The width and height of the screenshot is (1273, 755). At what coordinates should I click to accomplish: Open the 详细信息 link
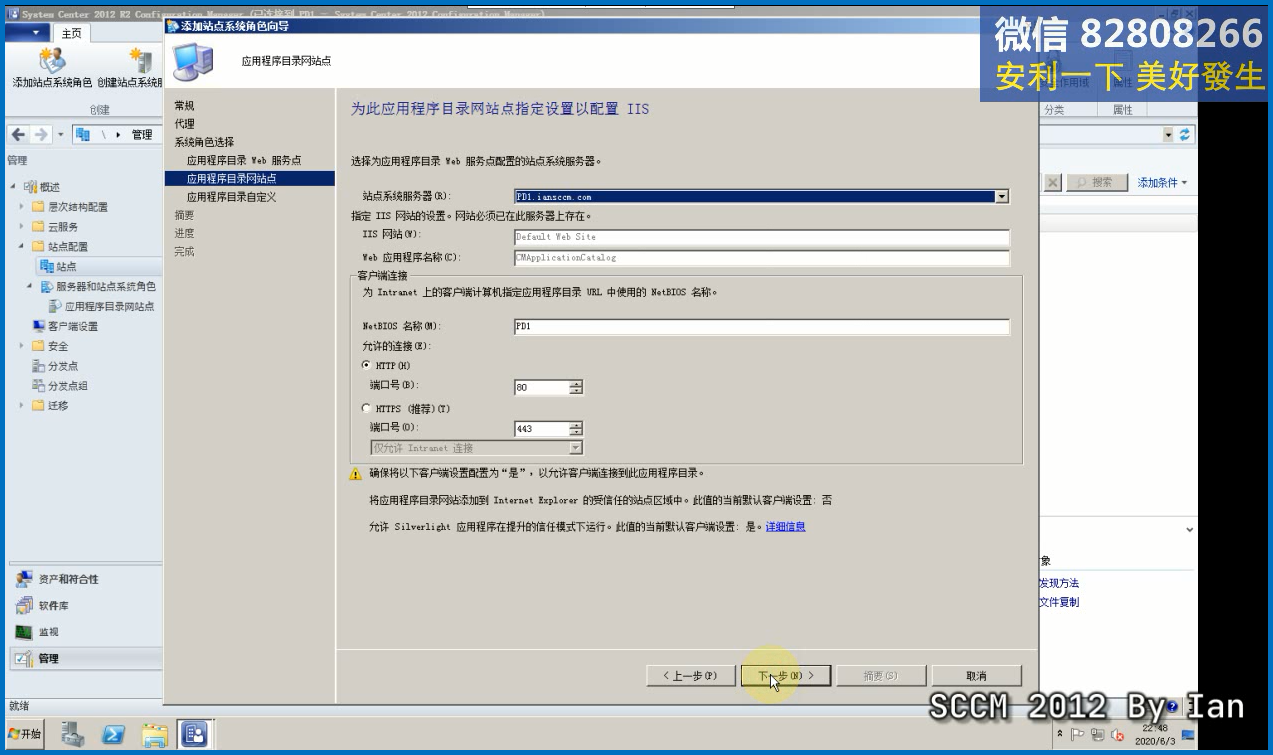786,526
